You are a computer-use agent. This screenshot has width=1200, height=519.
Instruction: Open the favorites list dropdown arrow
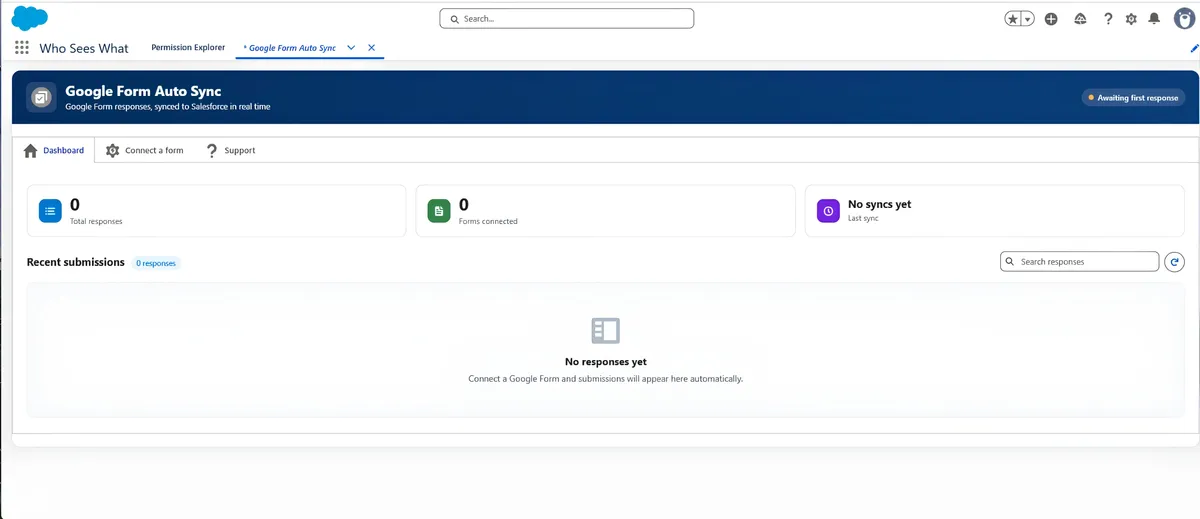1028,19
